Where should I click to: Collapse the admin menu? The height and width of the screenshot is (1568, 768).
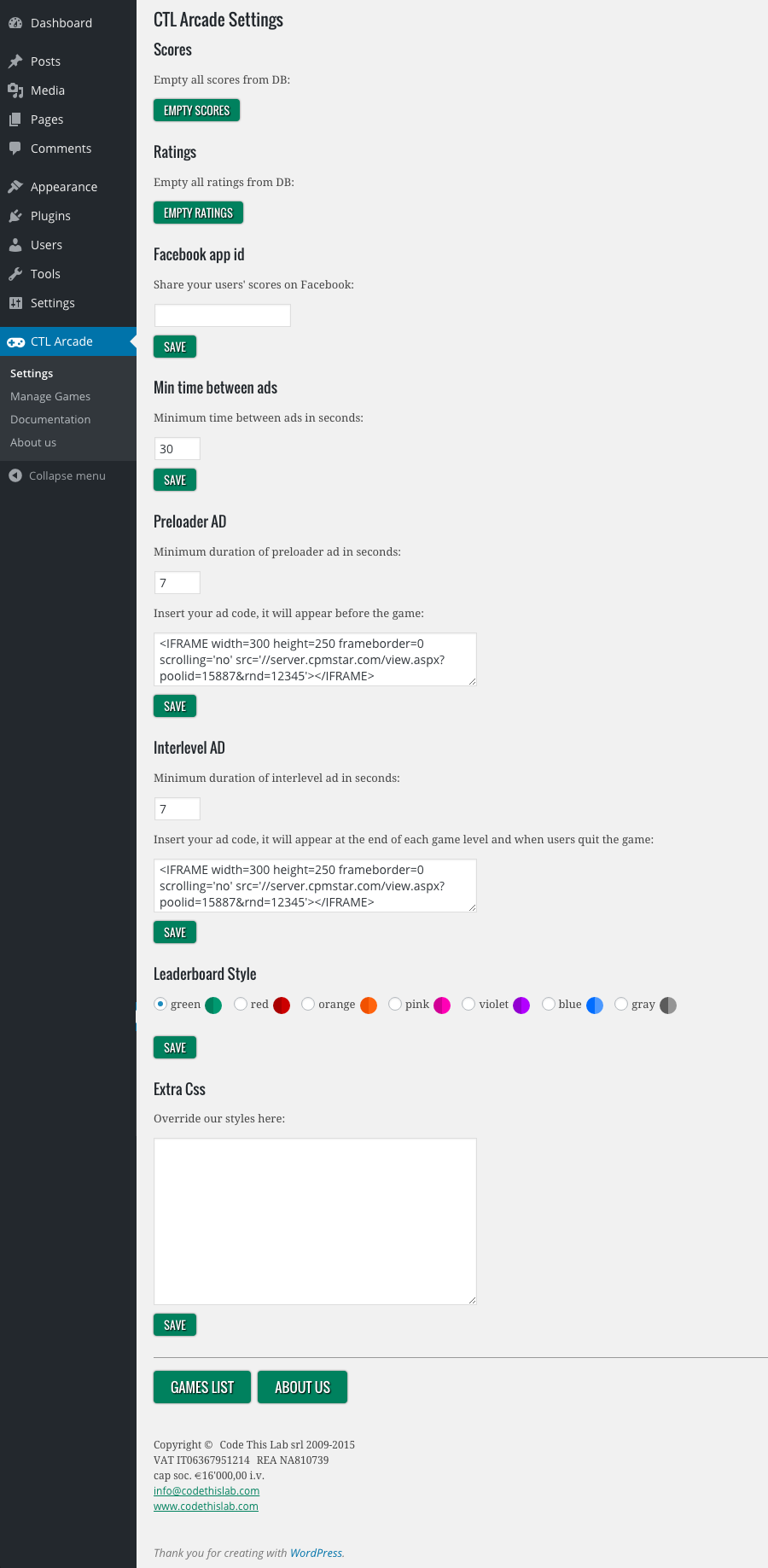pyautogui.click(x=67, y=475)
